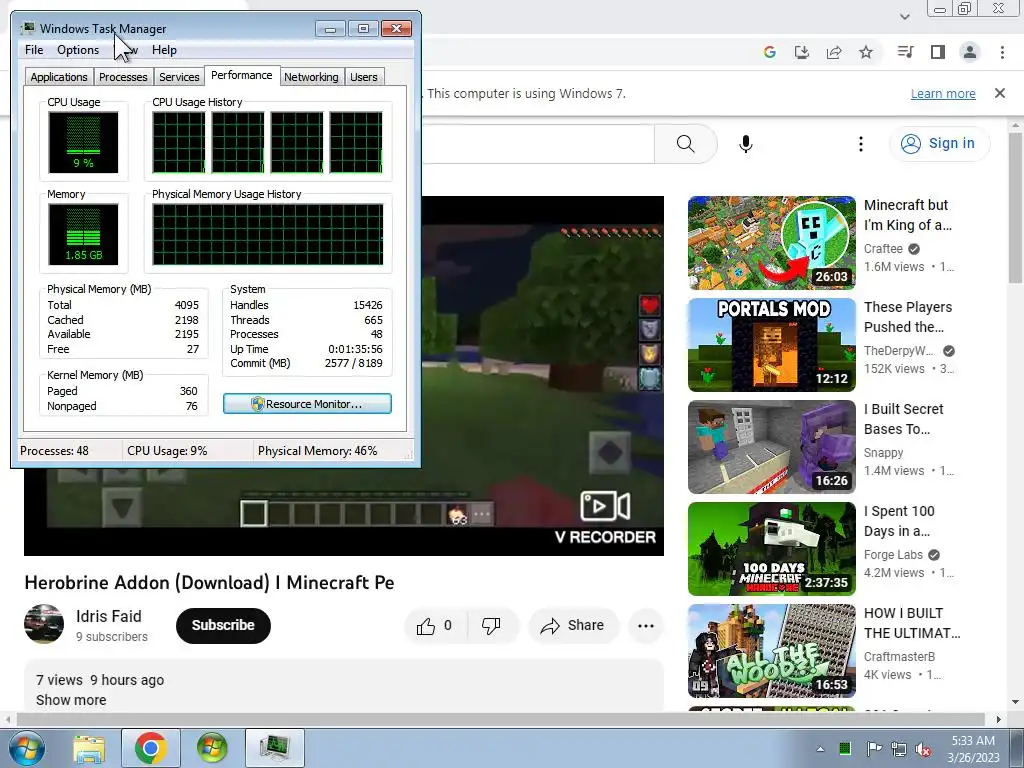1024x768 pixels.
Task: Click the microphone voice search icon
Action: pos(746,144)
